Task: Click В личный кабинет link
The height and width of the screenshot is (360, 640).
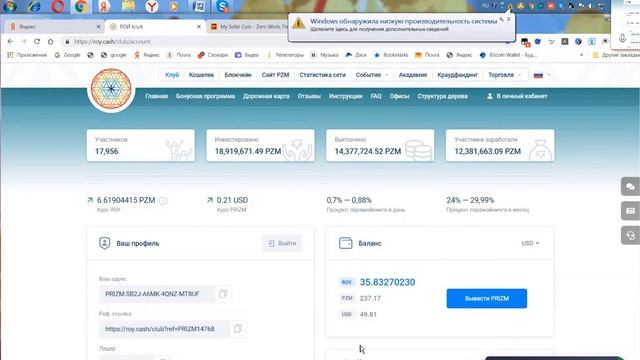Action: pyautogui.click(x=517, y=96)
